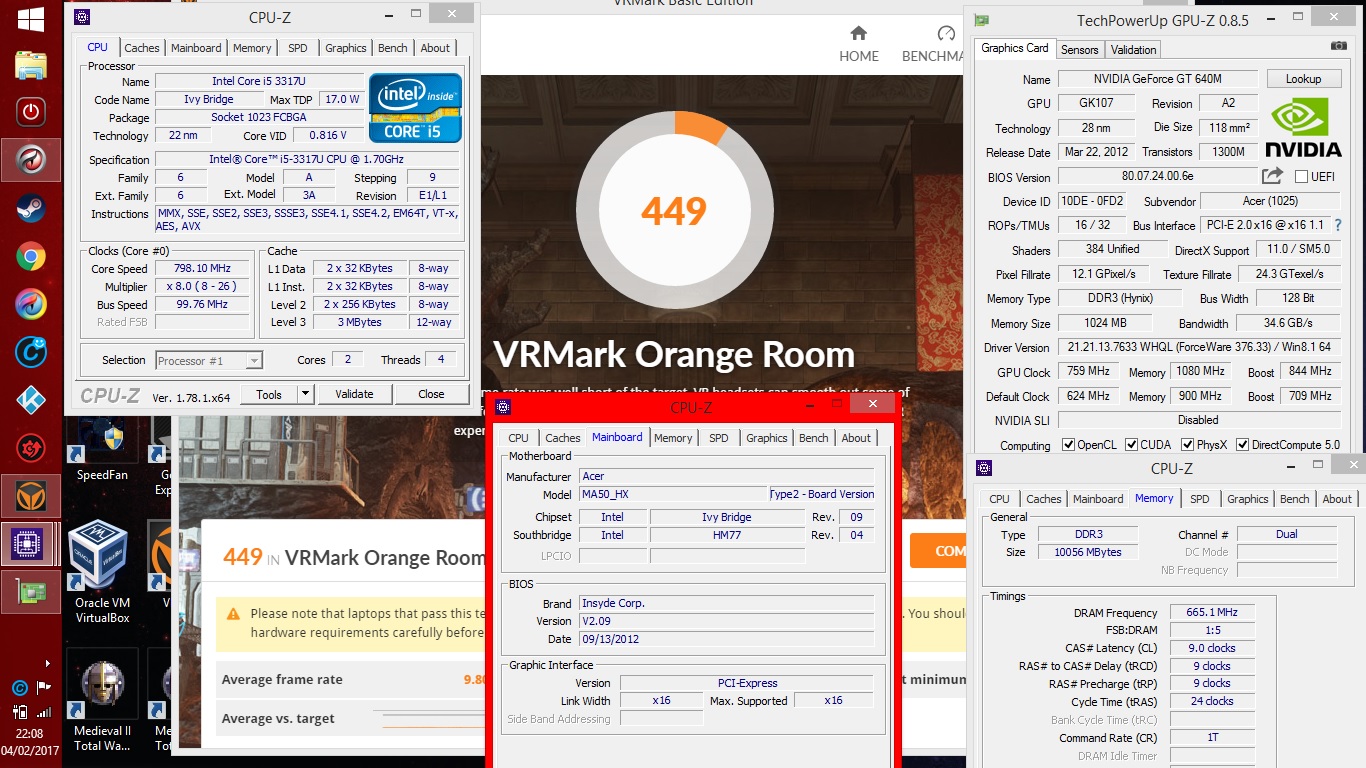Toggle the OpenCL checkbox
This screenshot has width=1366, height=768.
[x=1069, y=444]
